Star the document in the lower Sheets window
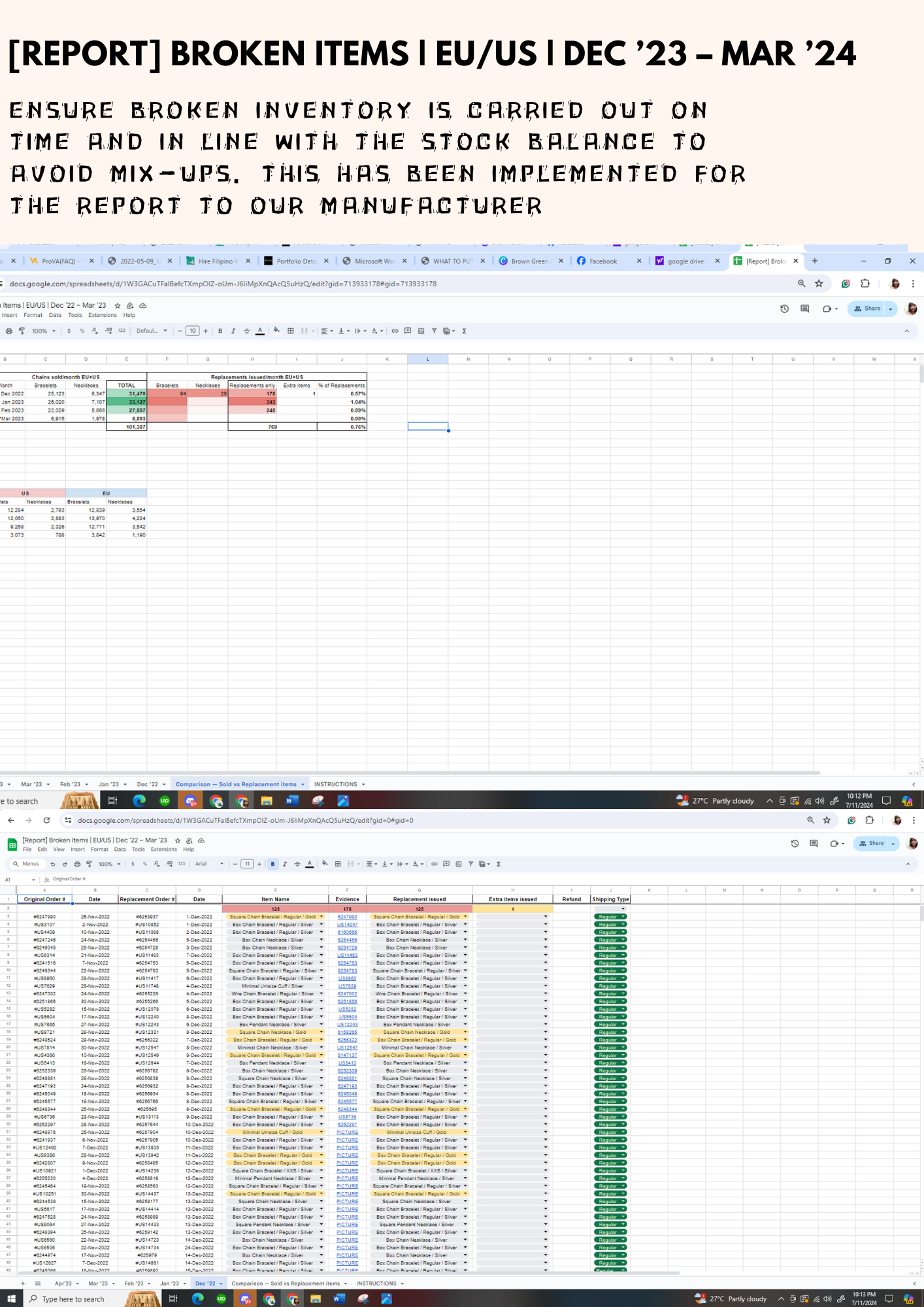The height and width of the screenshot is (1307, 924). click(177, 840)
